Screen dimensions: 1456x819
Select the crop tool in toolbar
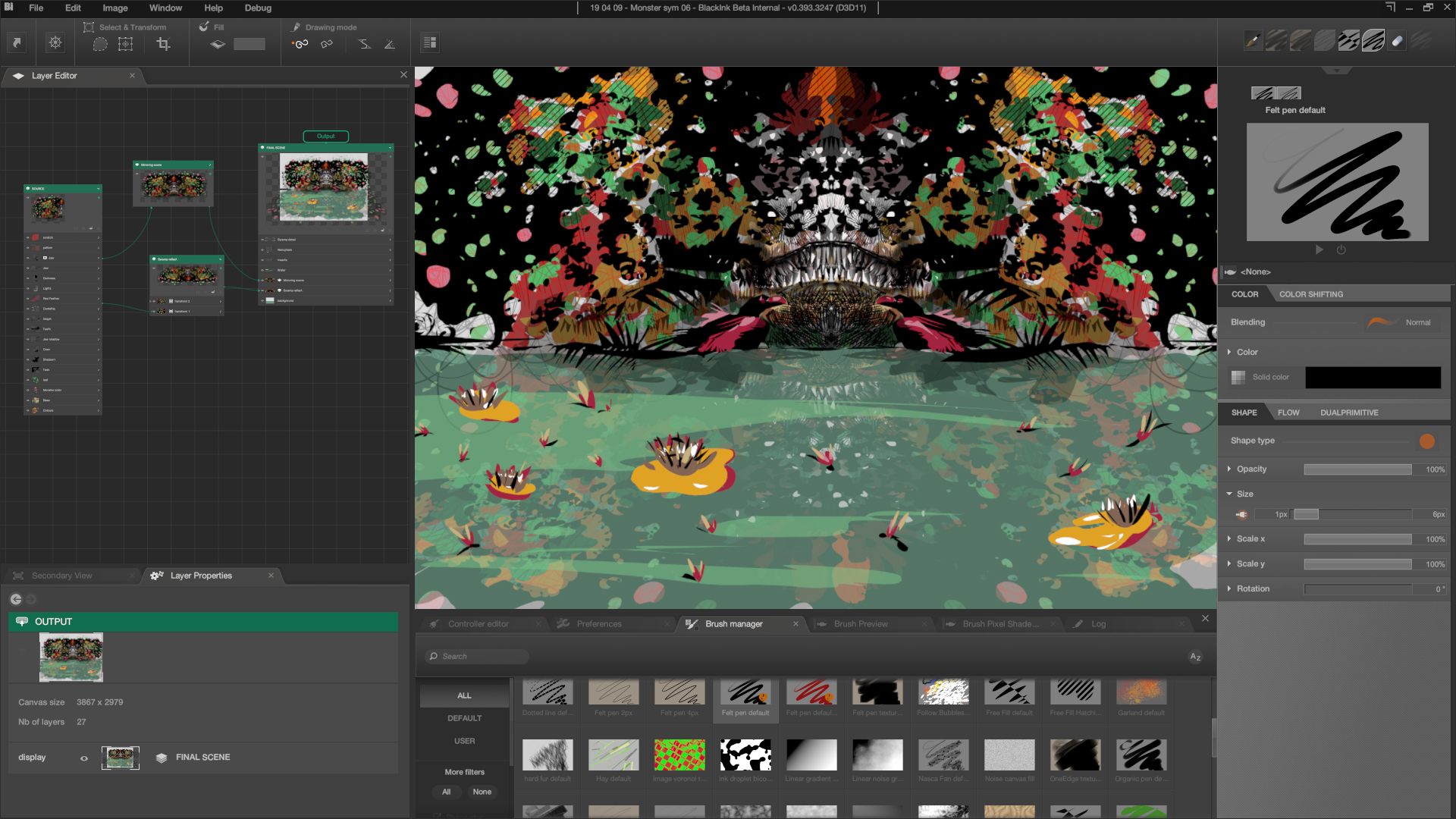click(163, 44)
